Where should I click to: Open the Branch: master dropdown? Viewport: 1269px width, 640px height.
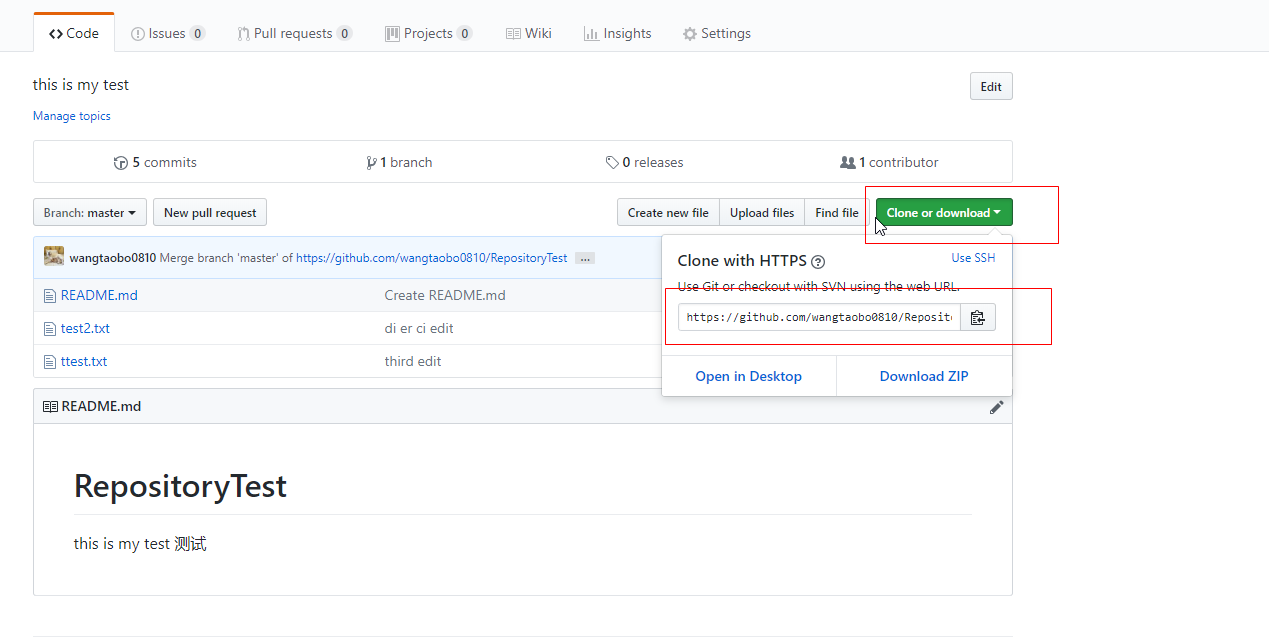coord(89,213)
